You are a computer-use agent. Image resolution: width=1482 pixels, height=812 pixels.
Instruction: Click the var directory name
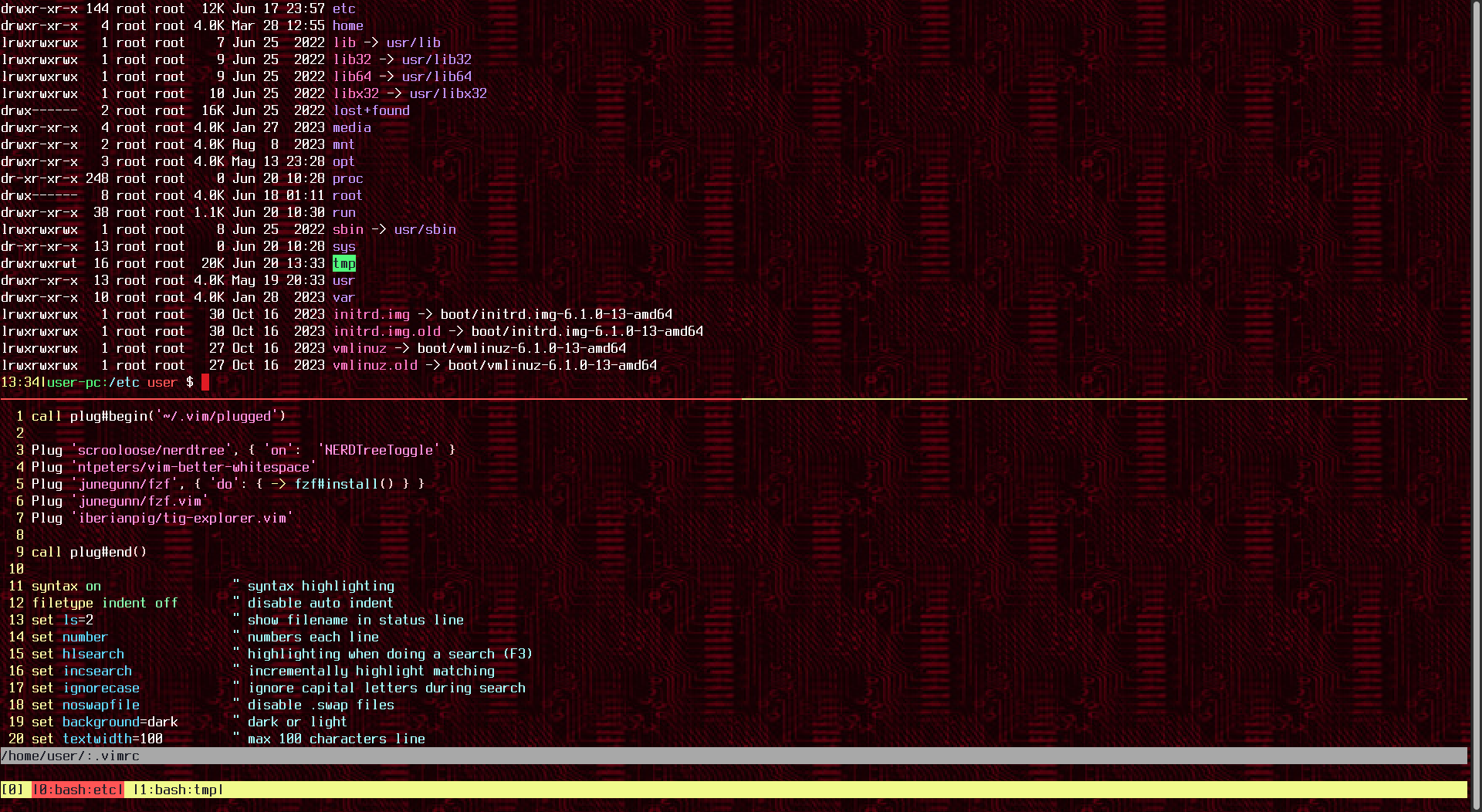click(x=344, y=297)
